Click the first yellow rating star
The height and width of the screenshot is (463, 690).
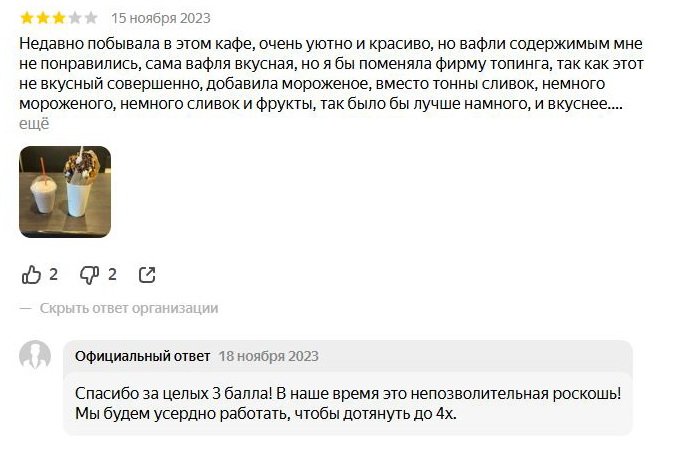[x=27, y=18]
